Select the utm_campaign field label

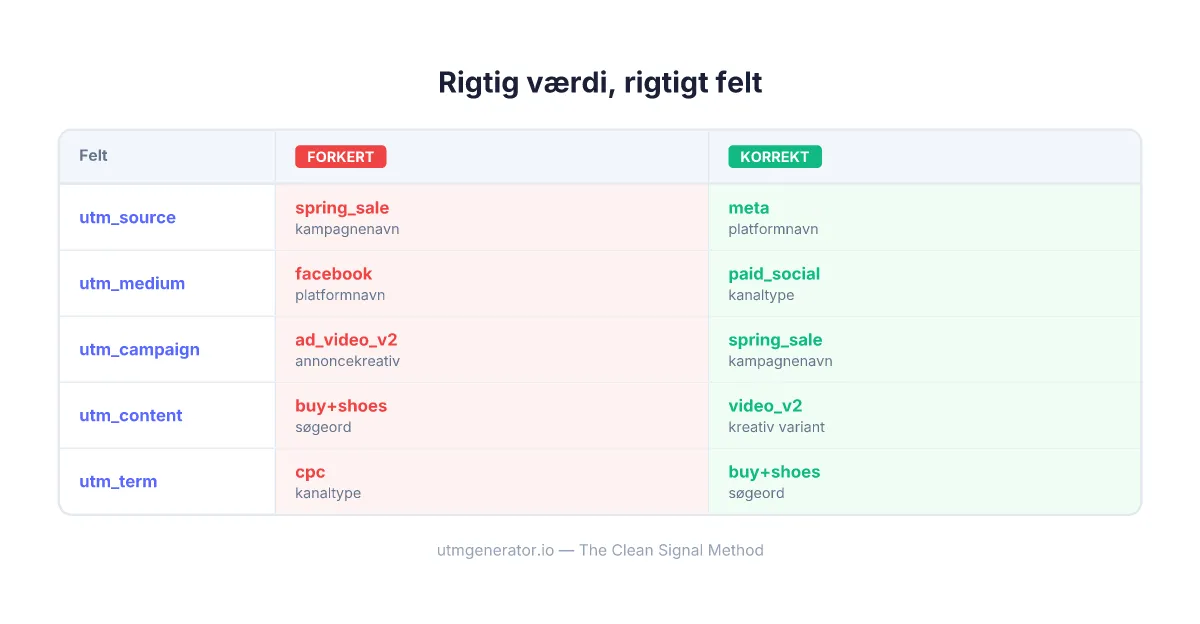click(139, 350)
